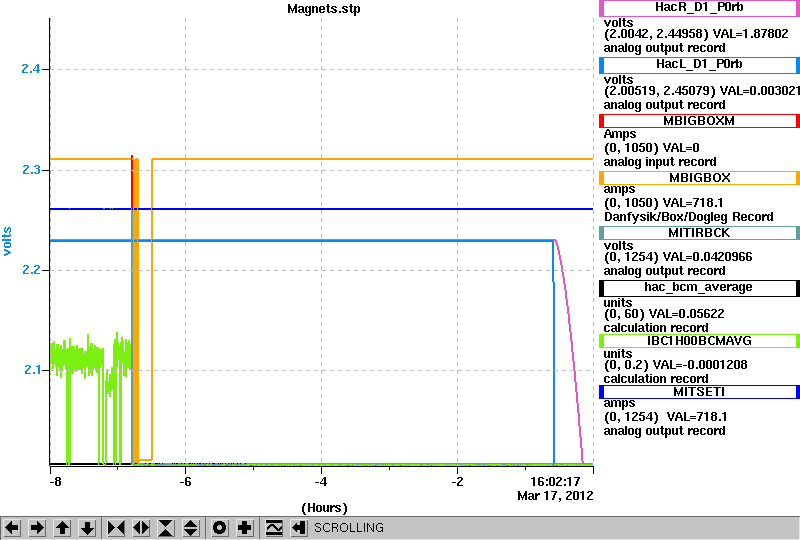Click hac_bcm_average value text VAL=0.05622
The image size is (800, 540).
(686, 314)
